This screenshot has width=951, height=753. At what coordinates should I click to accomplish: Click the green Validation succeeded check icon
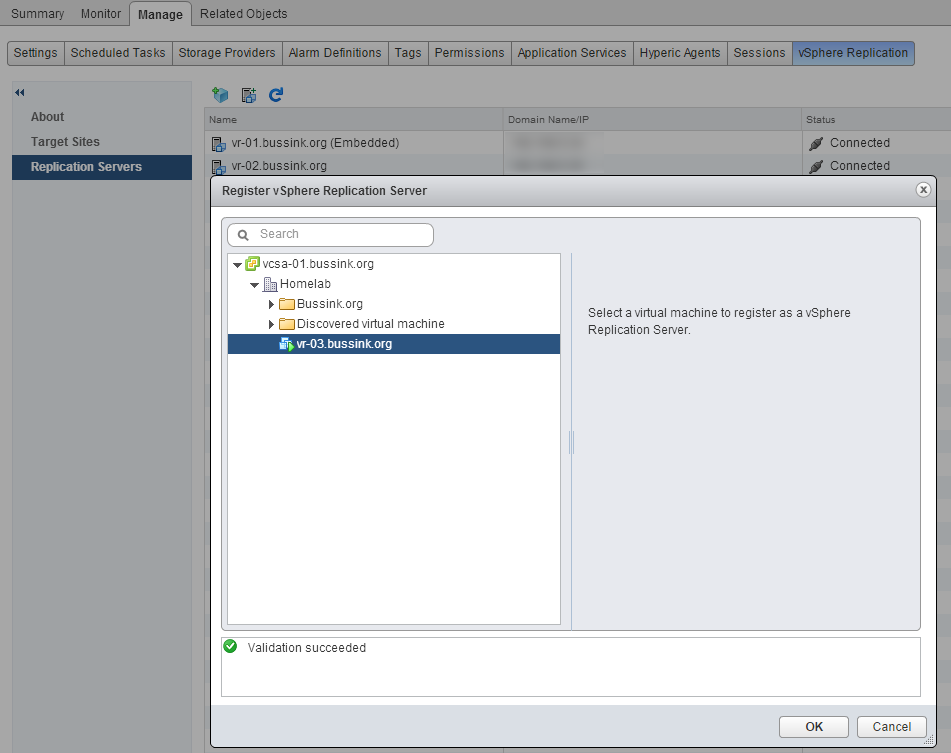point(230,646)
